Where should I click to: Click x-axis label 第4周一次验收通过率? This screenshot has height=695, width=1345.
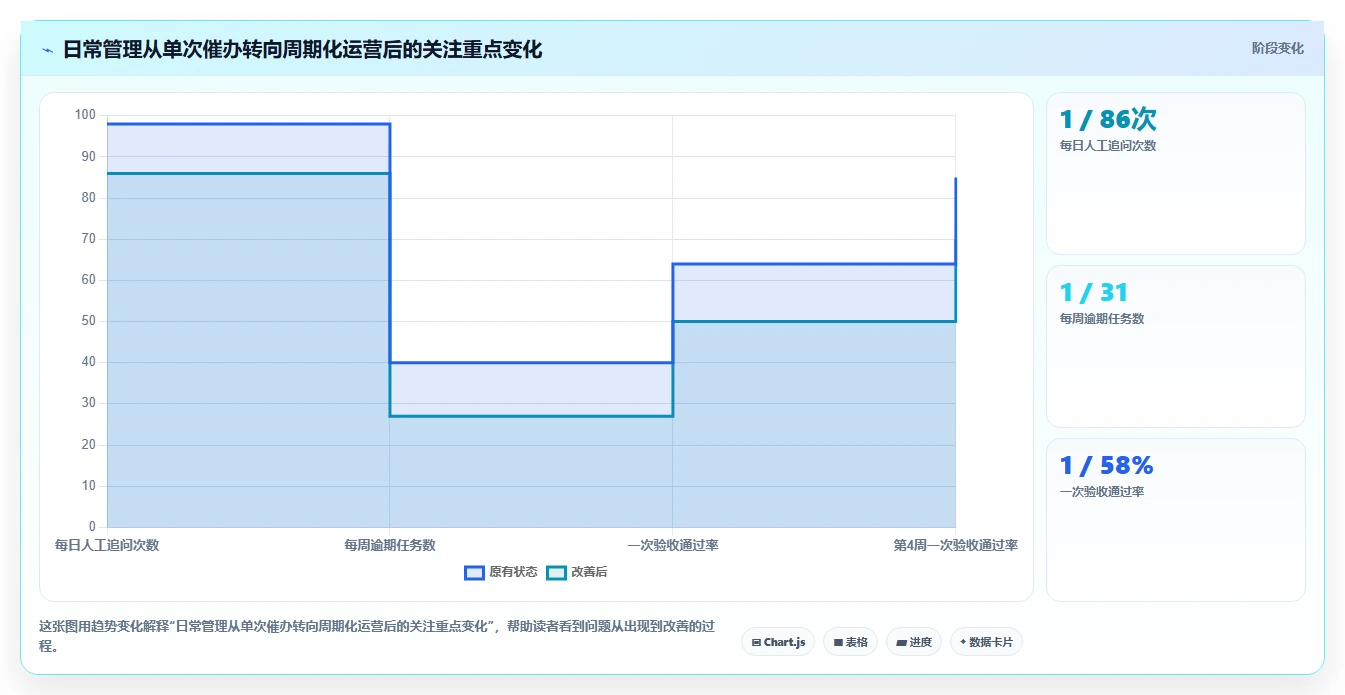tap(956, 545)
